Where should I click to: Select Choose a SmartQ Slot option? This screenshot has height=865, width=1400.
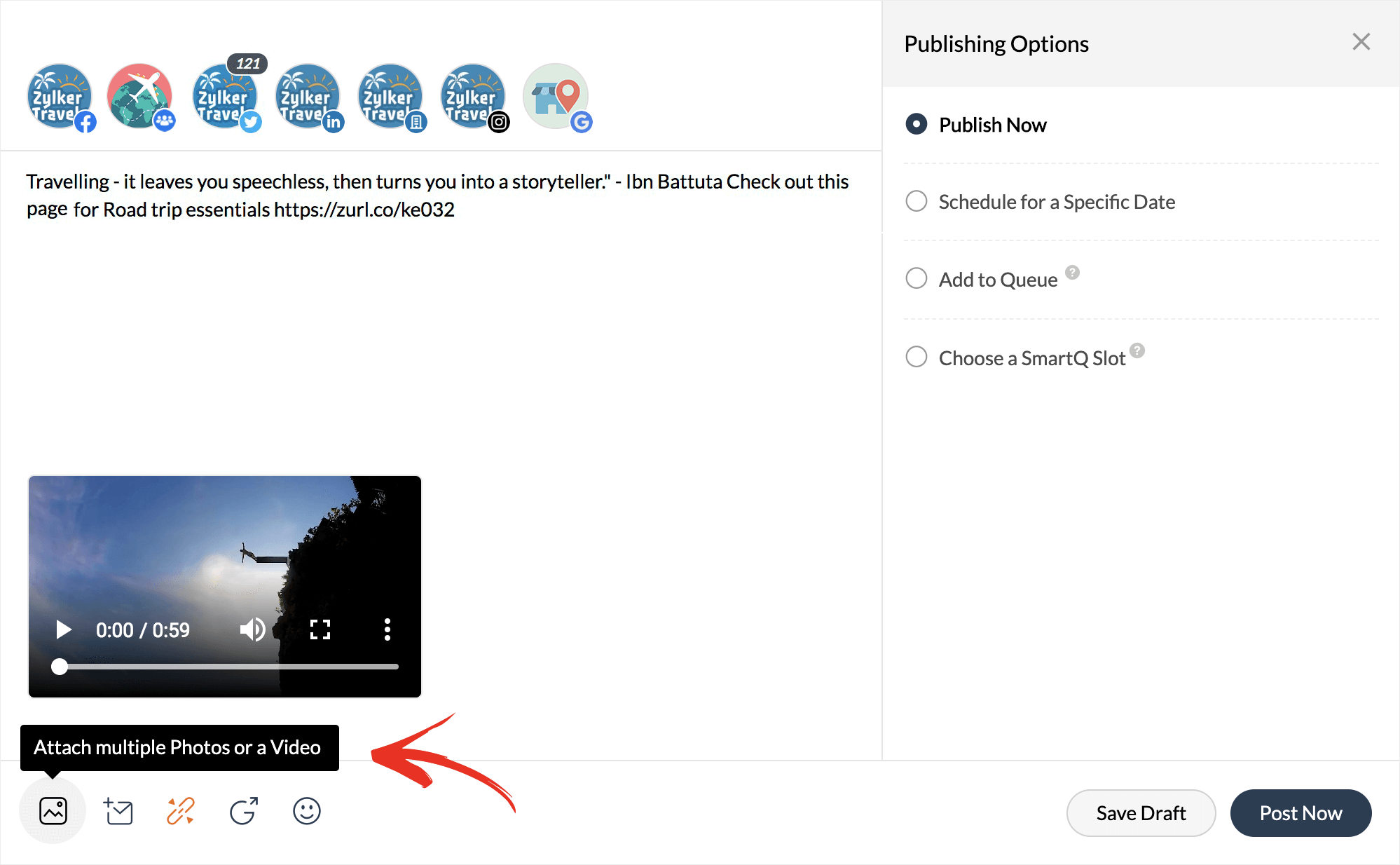[916, 357]
